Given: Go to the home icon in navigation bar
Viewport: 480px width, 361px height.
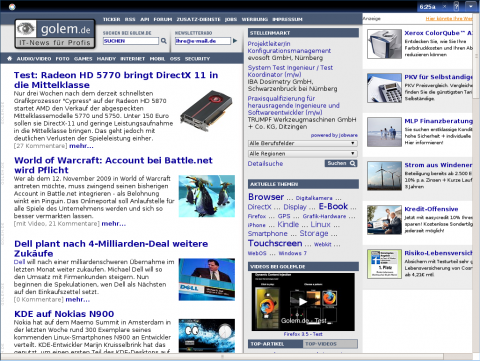Looking at the screenshot, I should point(9,58).
